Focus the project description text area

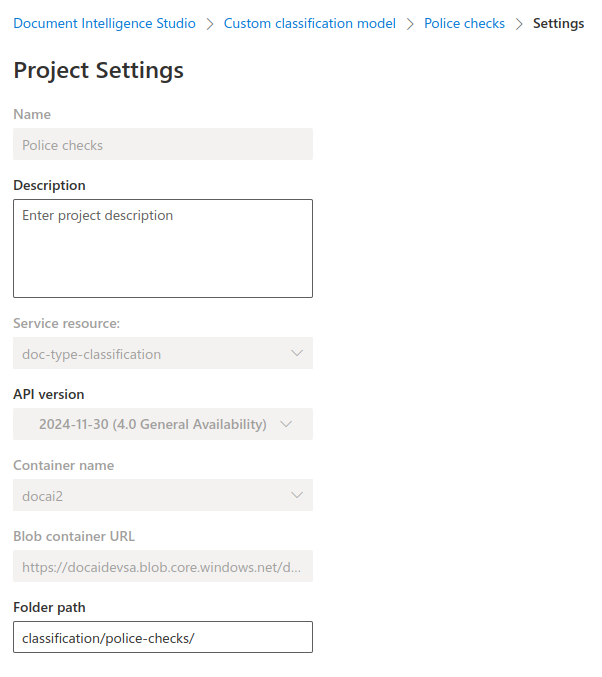pos(163,248)
